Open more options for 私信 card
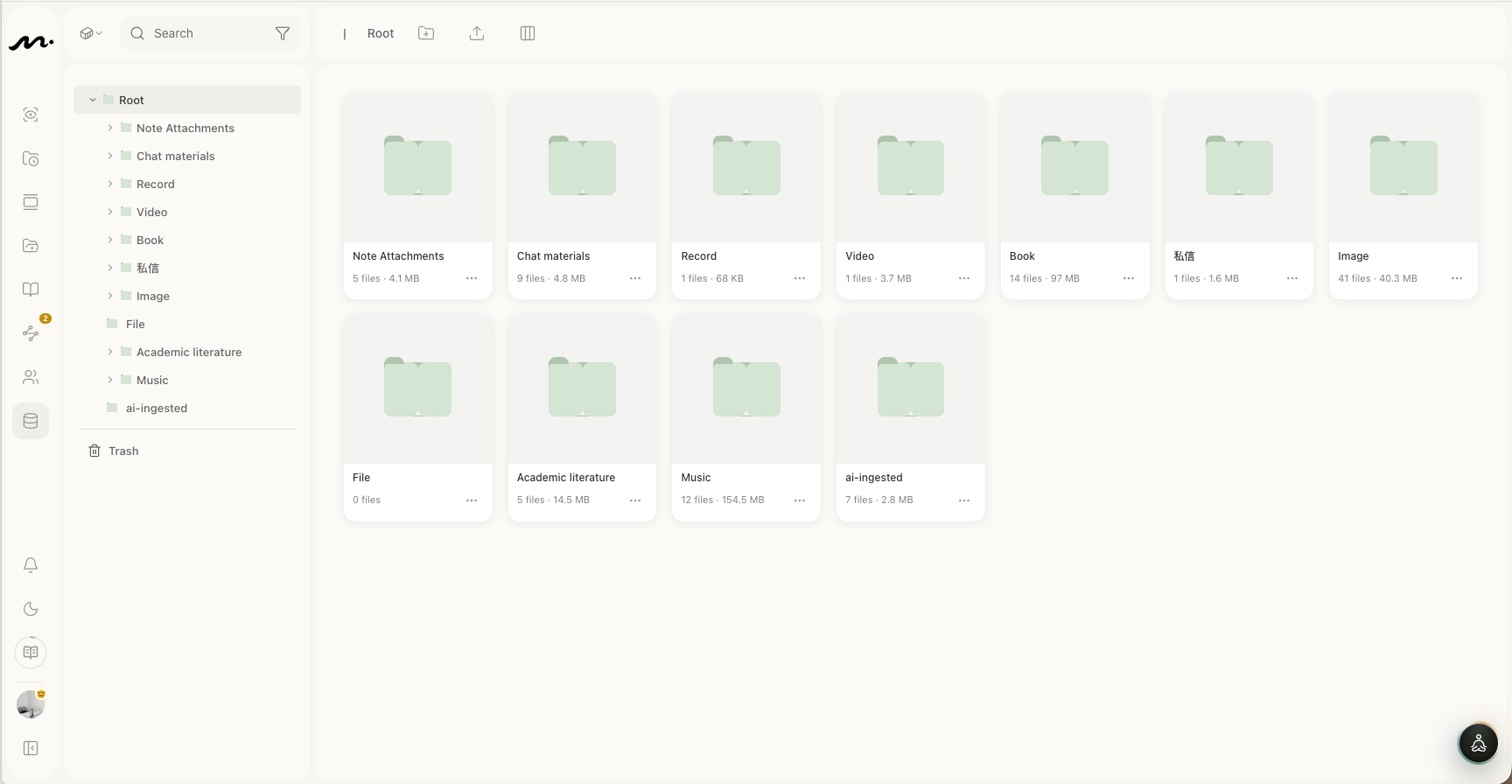The height and width of the screenshot is (784, 1512). [1292, 278]
